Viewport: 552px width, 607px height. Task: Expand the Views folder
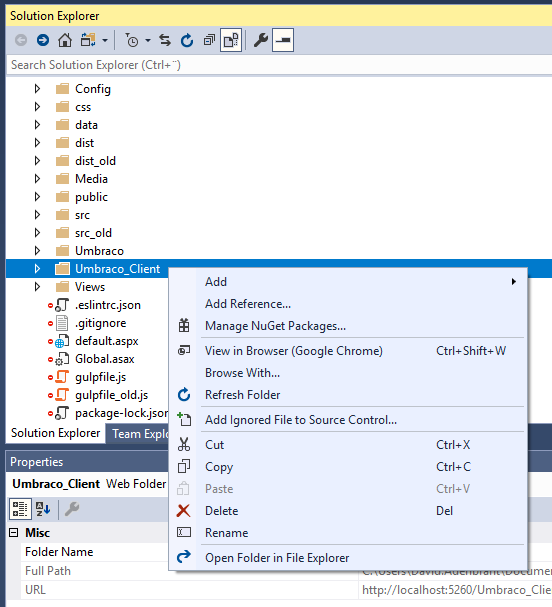(38, 286)
